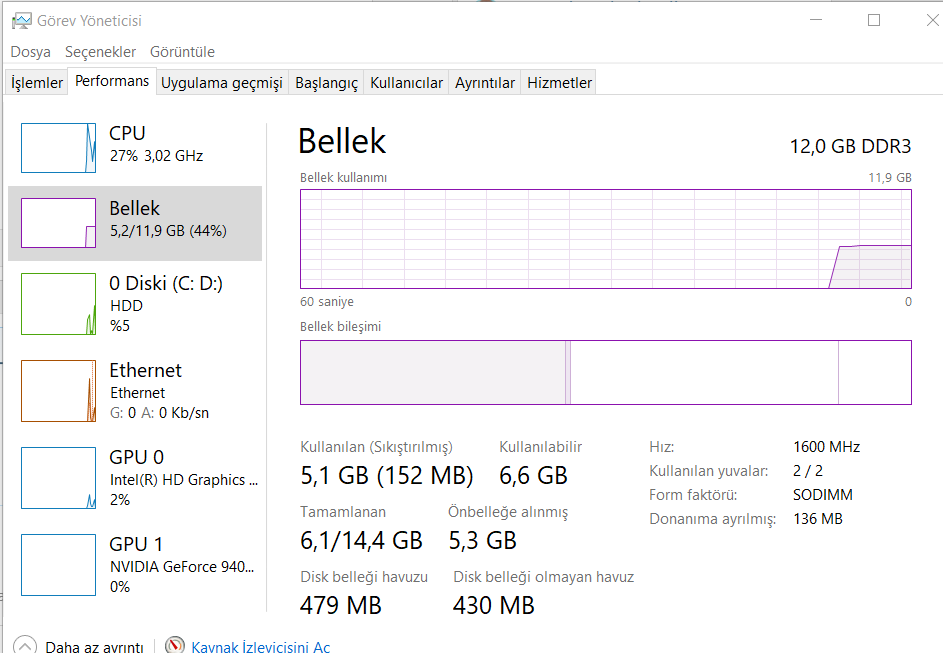
Task: Open the Disk 0 (C: D:) graph thumbnail
Action: [59, 304]
